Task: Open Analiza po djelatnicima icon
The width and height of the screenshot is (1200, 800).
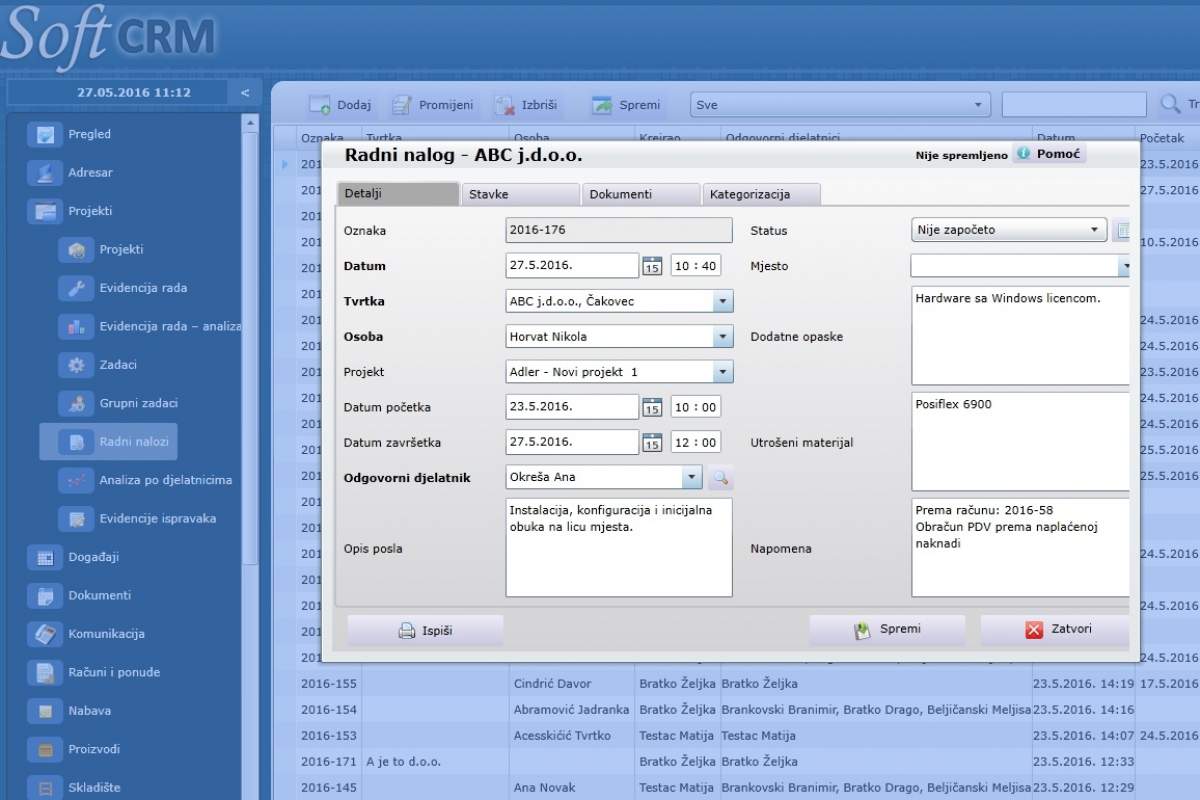Action: point(76,480)
